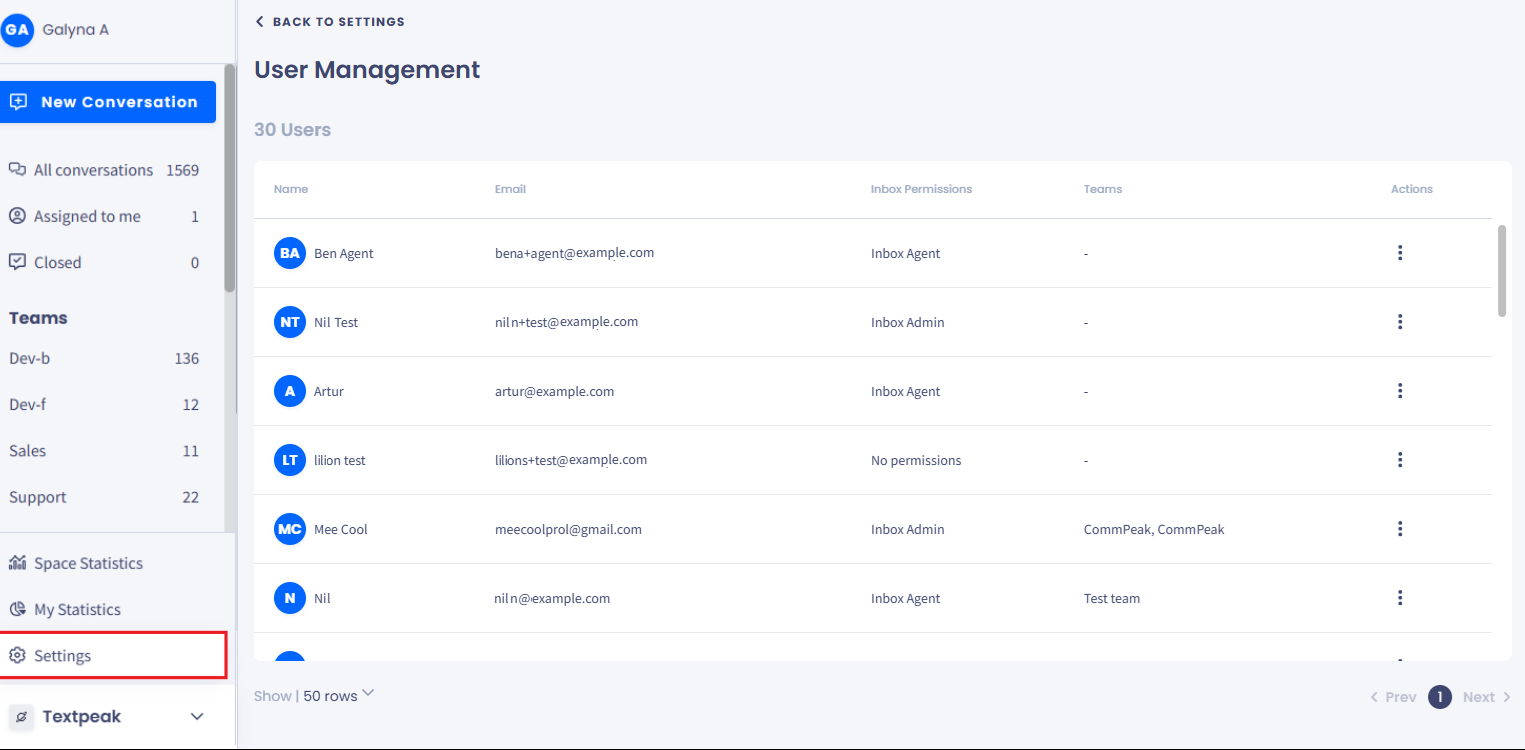
Task: Click the Email column header
Action: tap(510, 189)
